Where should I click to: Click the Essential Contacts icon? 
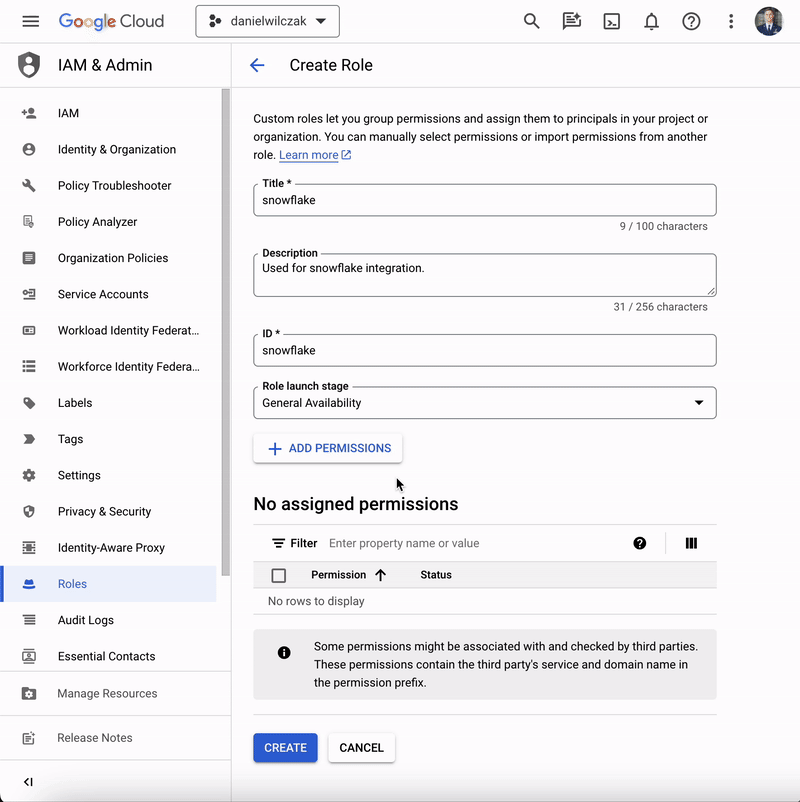[x=29, y=656]
